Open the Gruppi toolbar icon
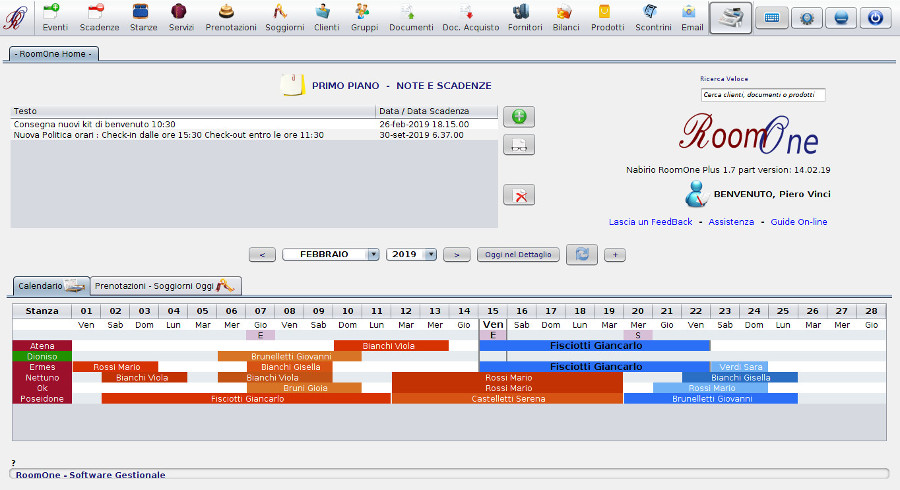Image resolution: width=900 pixels, height=490 pixels. 364,17
